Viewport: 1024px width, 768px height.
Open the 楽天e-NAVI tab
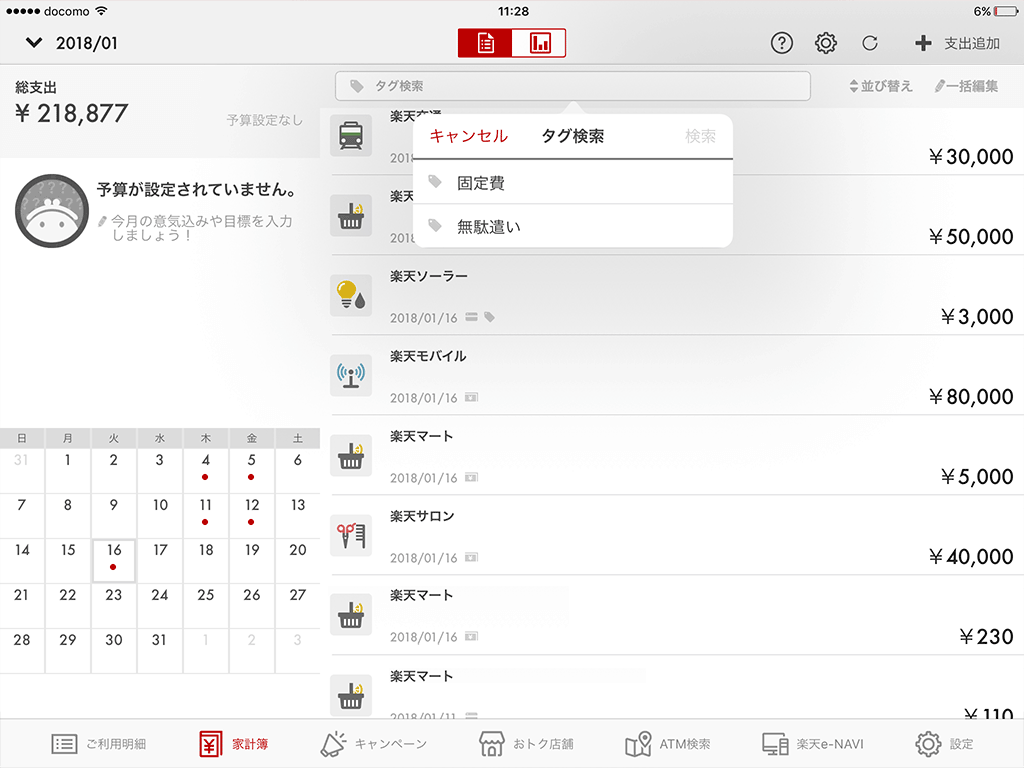812,744
